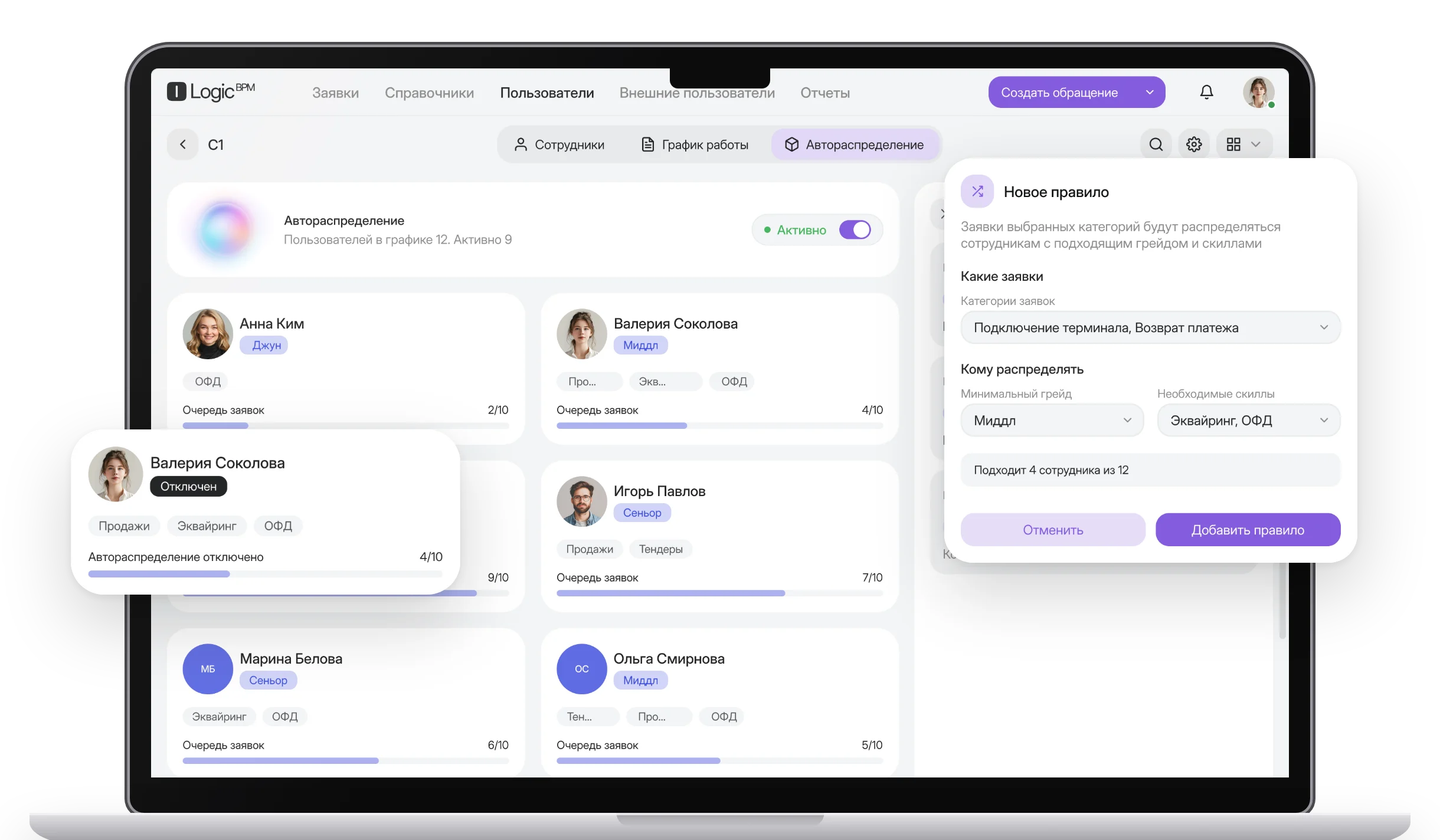1440x840 pixels.
Task: Open the notifications bell
Action: tap(1206, 92)
